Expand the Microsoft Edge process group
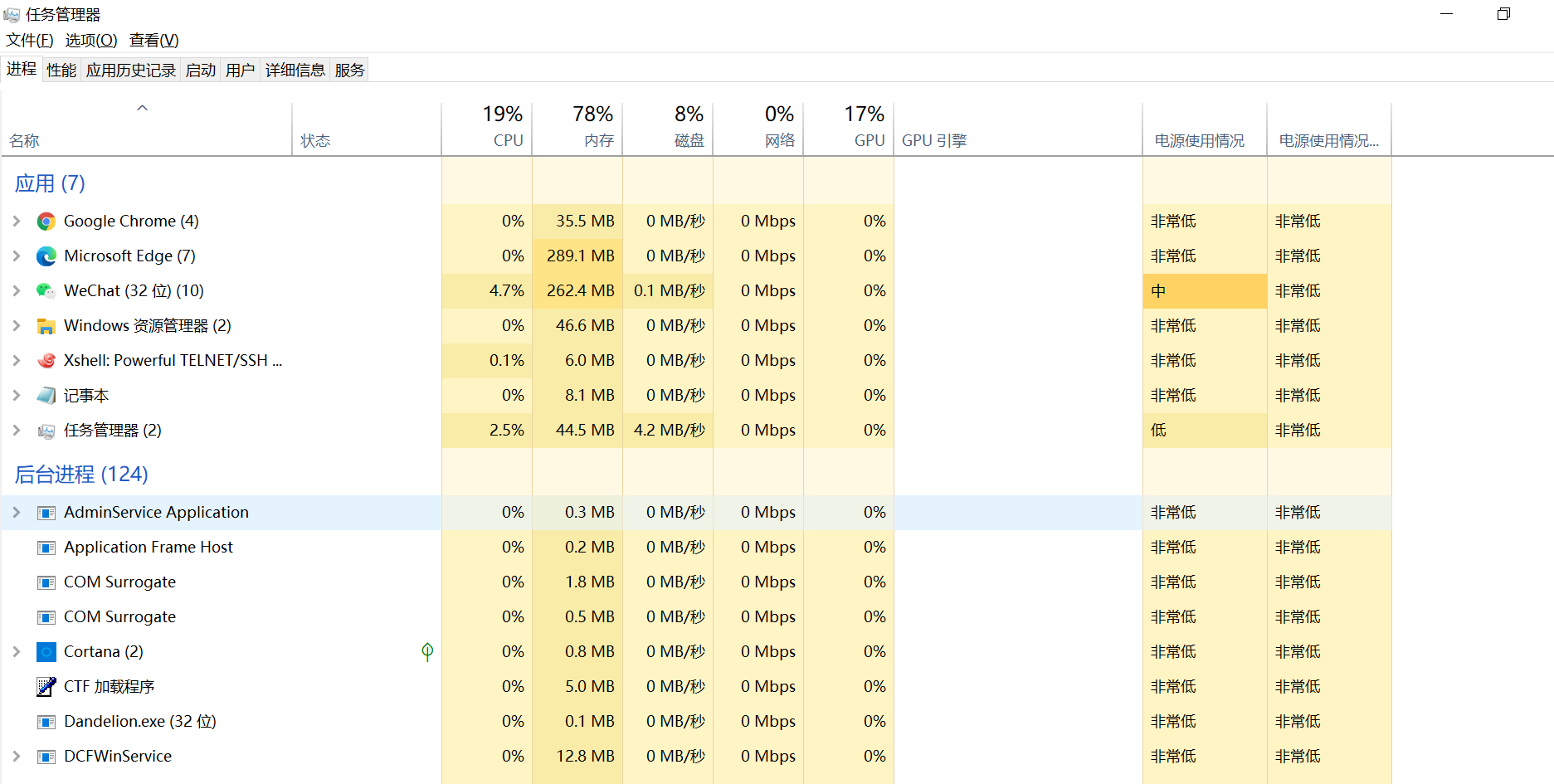The height and width of the screenshot is (784, 1554). (x=17, y=256)
